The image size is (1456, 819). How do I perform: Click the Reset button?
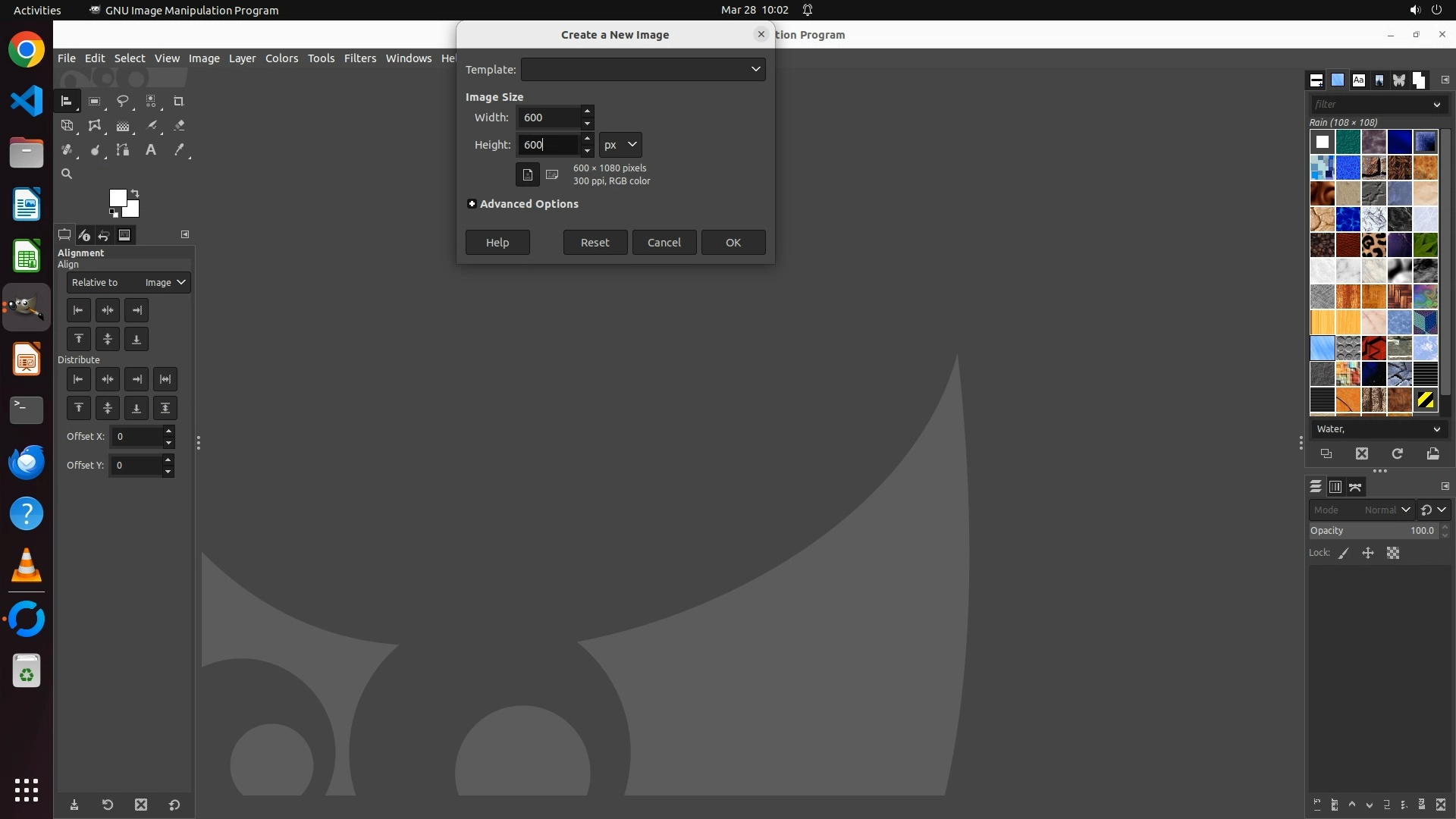tap(595, 243)
